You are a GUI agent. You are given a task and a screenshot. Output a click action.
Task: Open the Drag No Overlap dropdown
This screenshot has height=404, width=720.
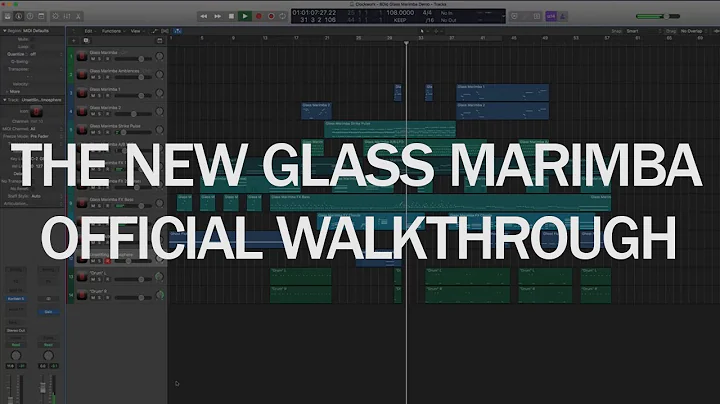pos(693,31)
